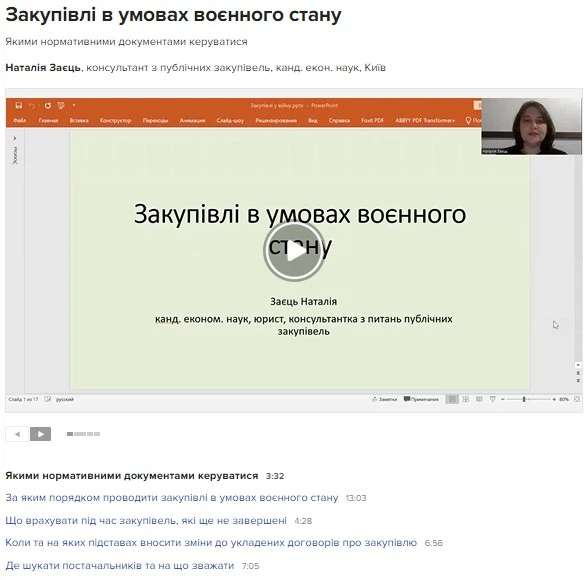The width and height of the screenshot is (585, 580).
Task: Click the Save icon in PowerPoint quick access toolbar
Action: [18, 106]
